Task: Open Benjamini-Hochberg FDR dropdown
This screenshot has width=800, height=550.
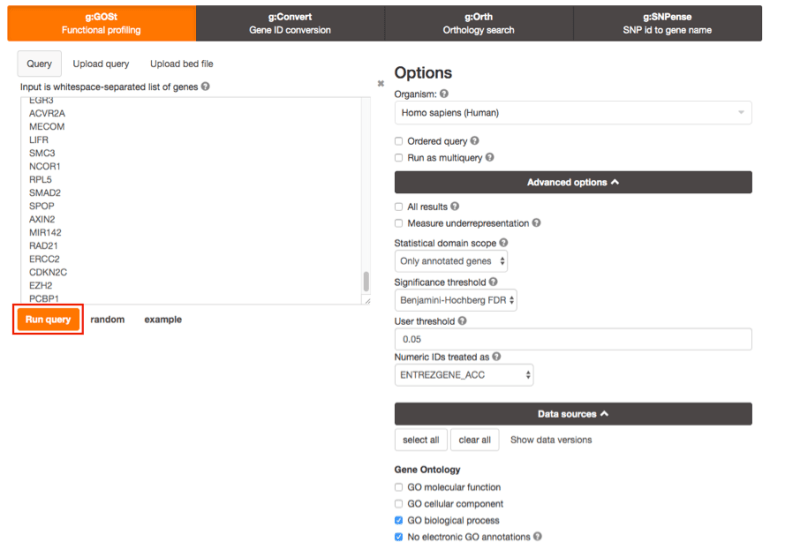Action: pyautogui.click(x=456, y=300)
